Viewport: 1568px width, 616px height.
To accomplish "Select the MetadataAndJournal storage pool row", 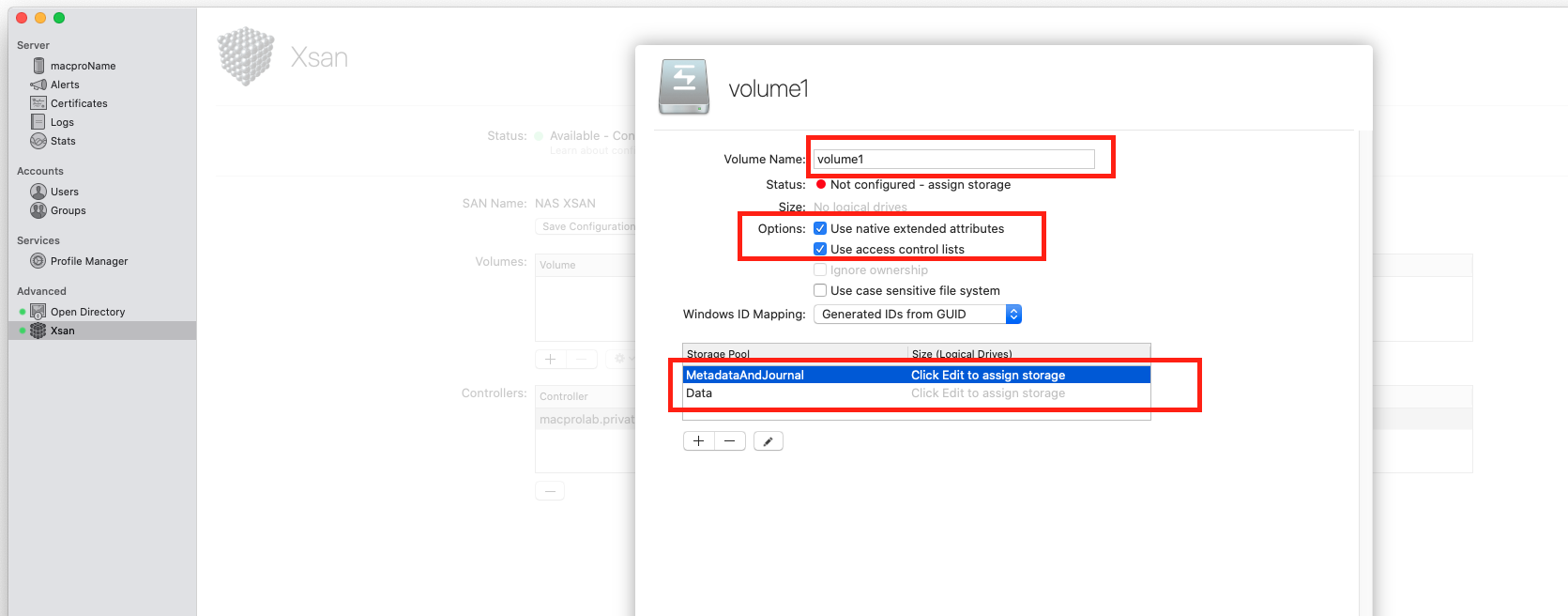I will [917, 375].
